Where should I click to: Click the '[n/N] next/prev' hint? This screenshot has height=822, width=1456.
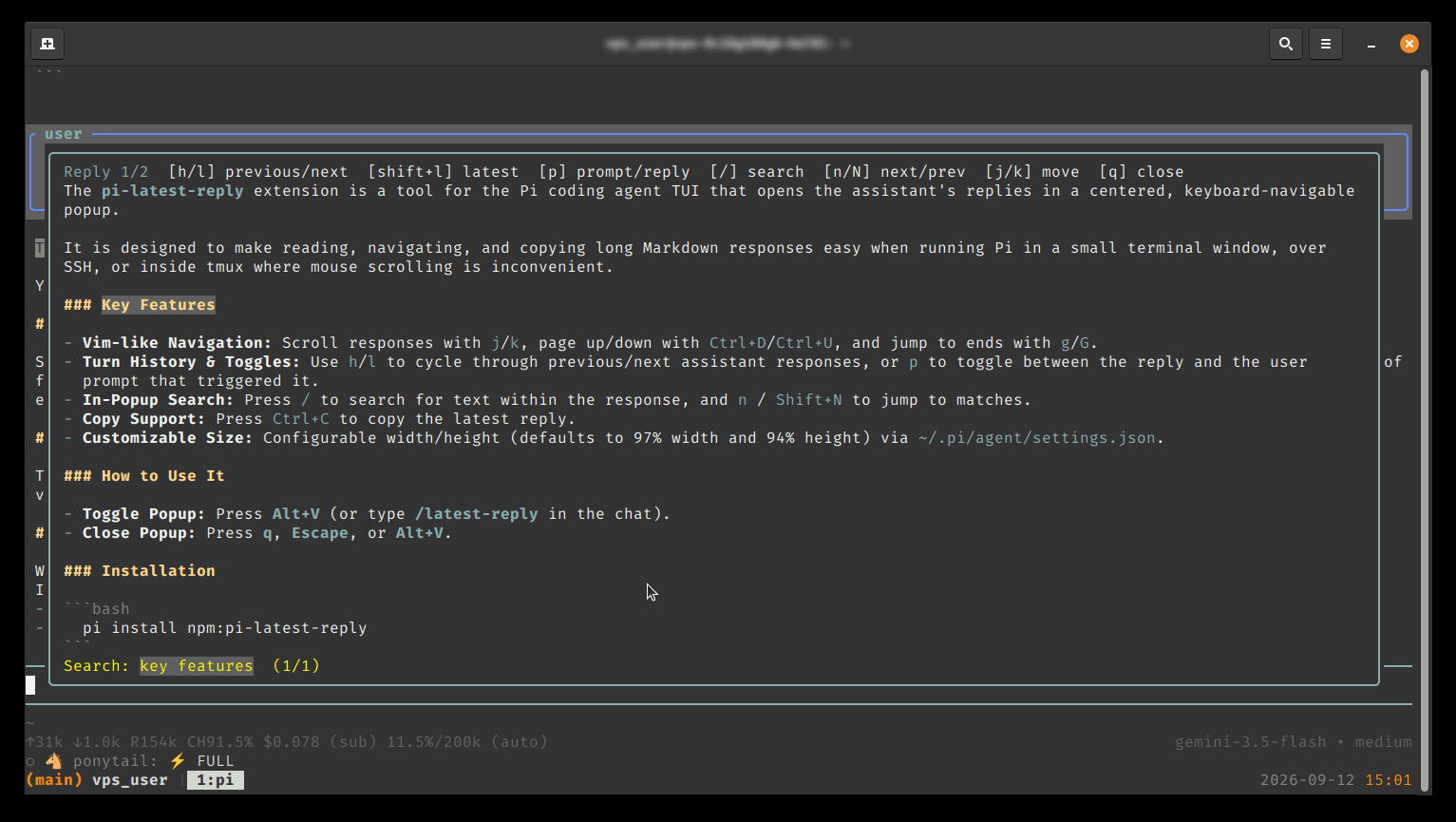895,172
